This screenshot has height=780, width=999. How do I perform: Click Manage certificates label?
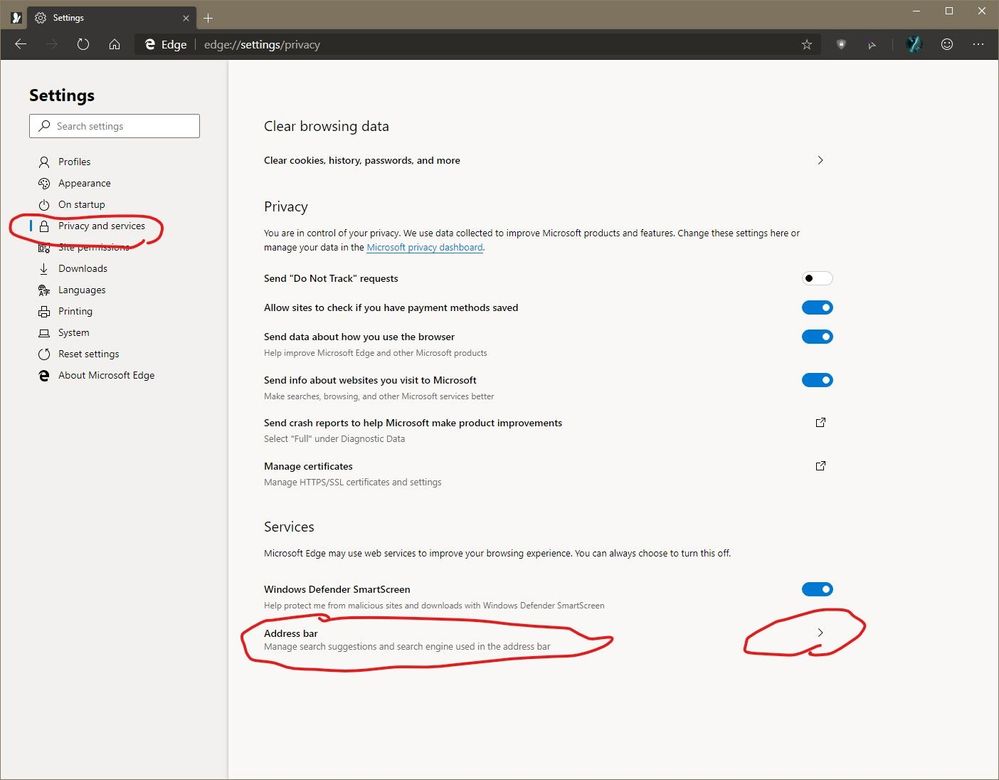pyautogui.click(x=308, y=466)
